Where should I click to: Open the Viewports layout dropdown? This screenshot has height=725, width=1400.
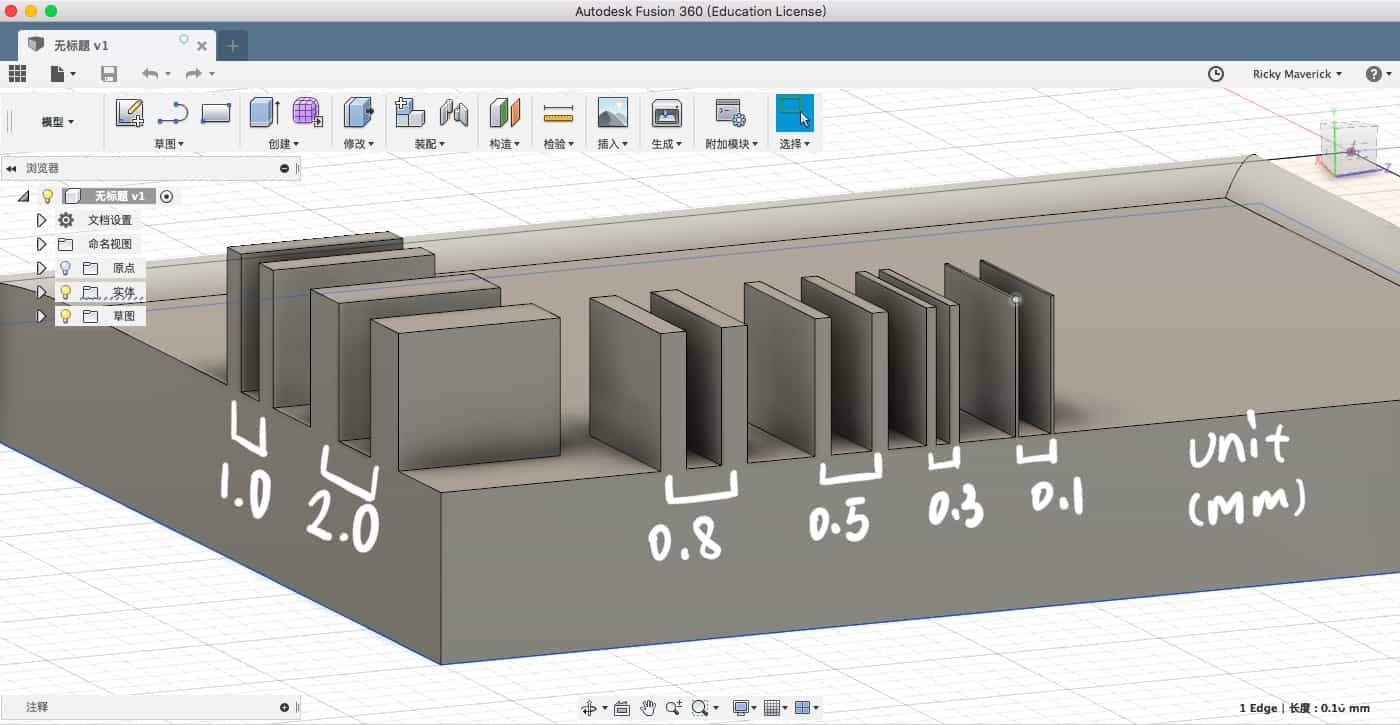pos(806,708)
